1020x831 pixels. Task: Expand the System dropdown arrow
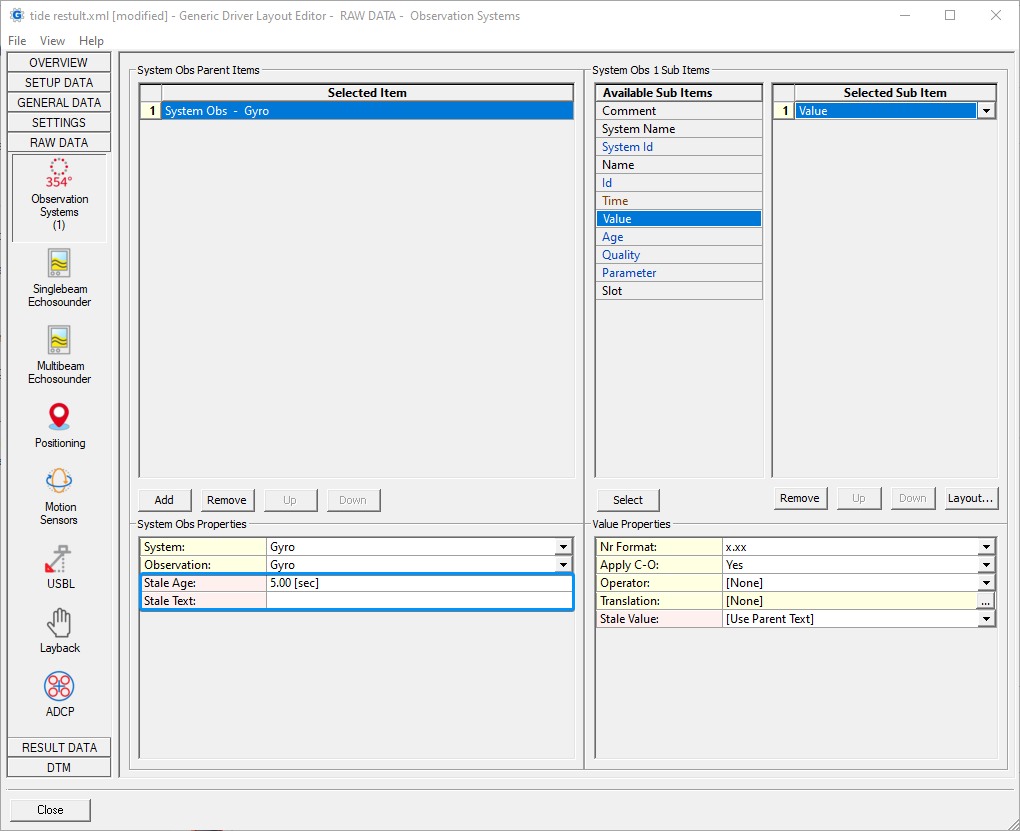(x=564, y=547)
